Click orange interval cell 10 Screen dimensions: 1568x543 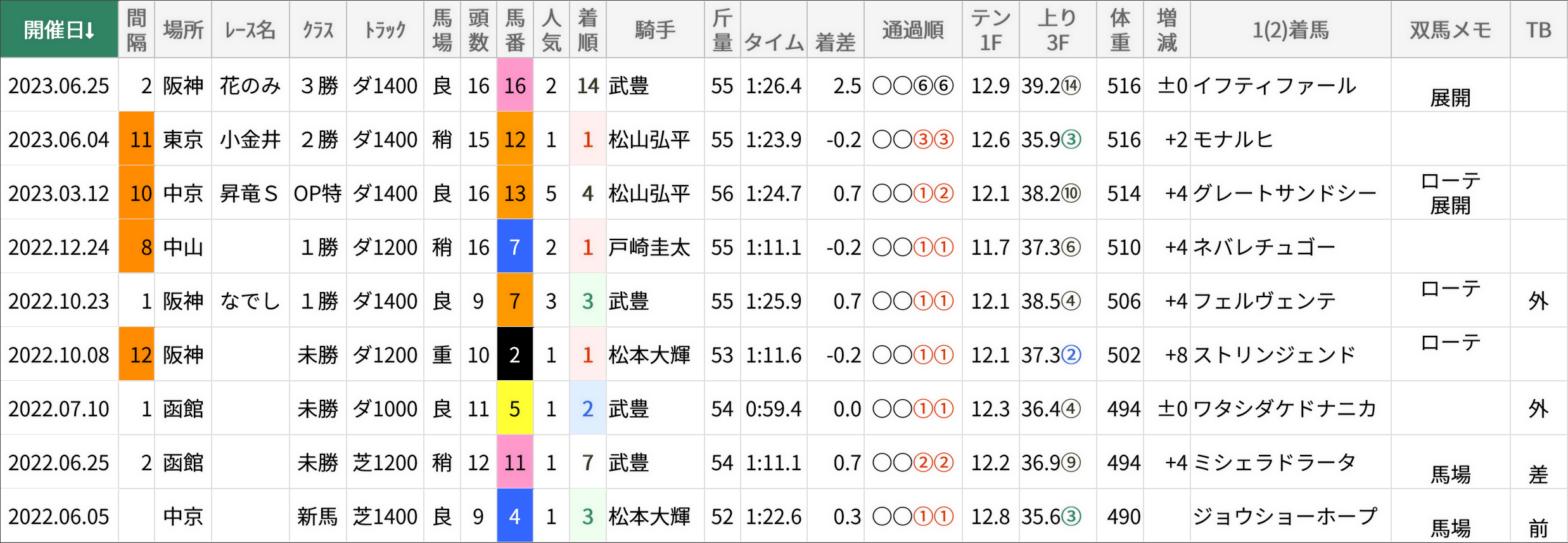137,193
